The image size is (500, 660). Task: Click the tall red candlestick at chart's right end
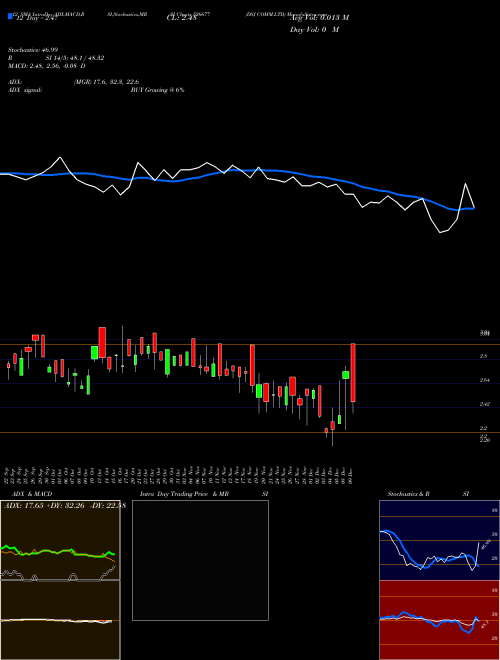353,373
